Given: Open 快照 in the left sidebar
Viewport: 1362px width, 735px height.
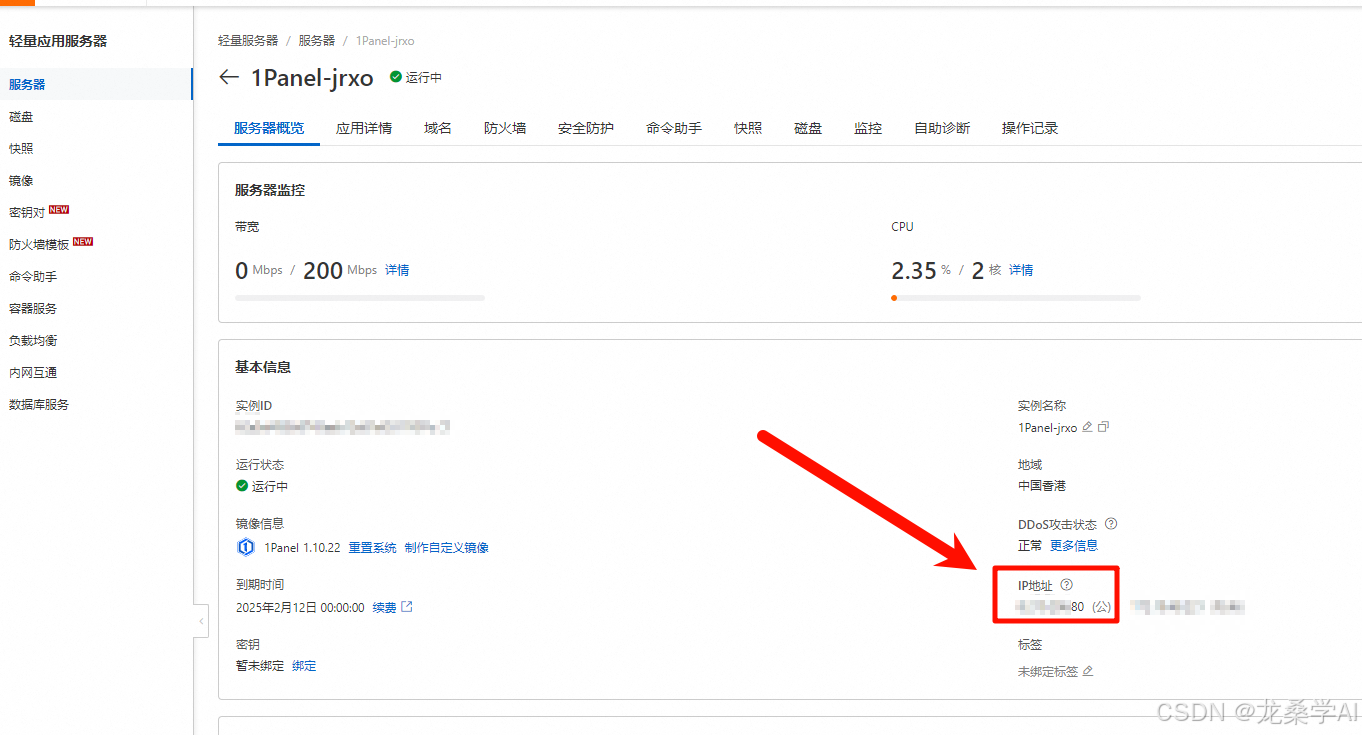Looking at the screenshot, I should coord(21,148).
